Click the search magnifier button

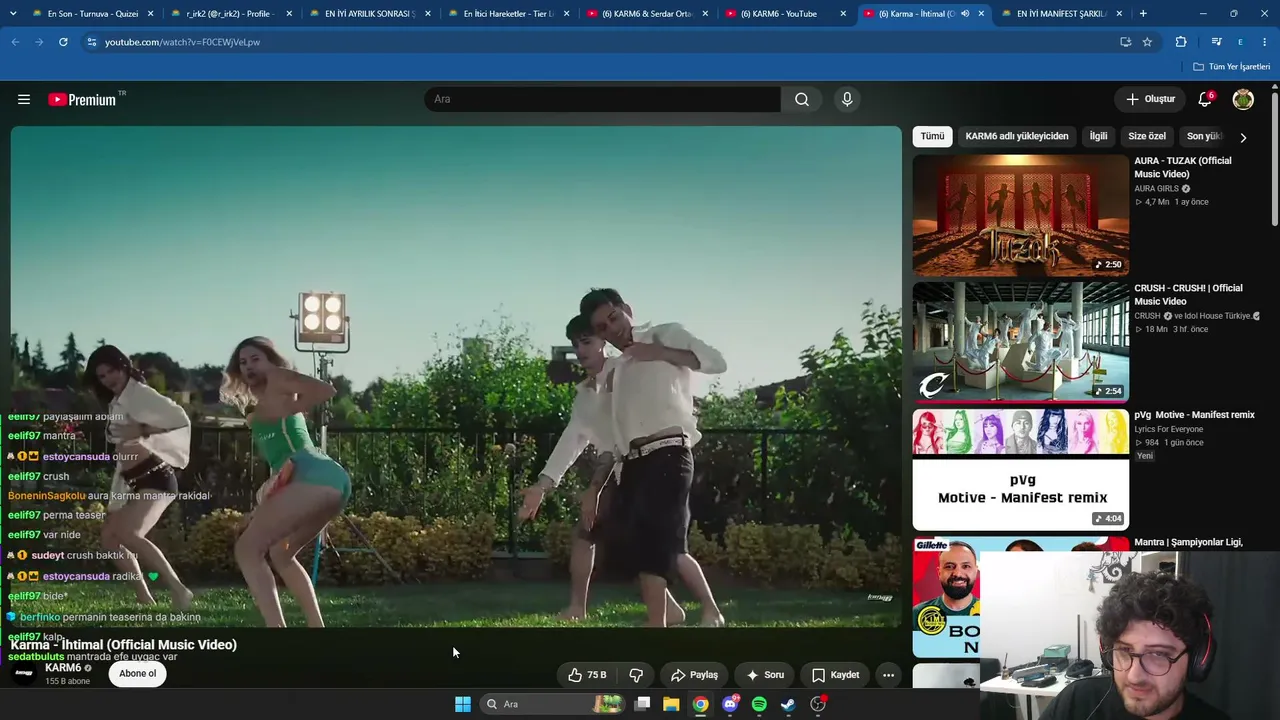[802, 99]
